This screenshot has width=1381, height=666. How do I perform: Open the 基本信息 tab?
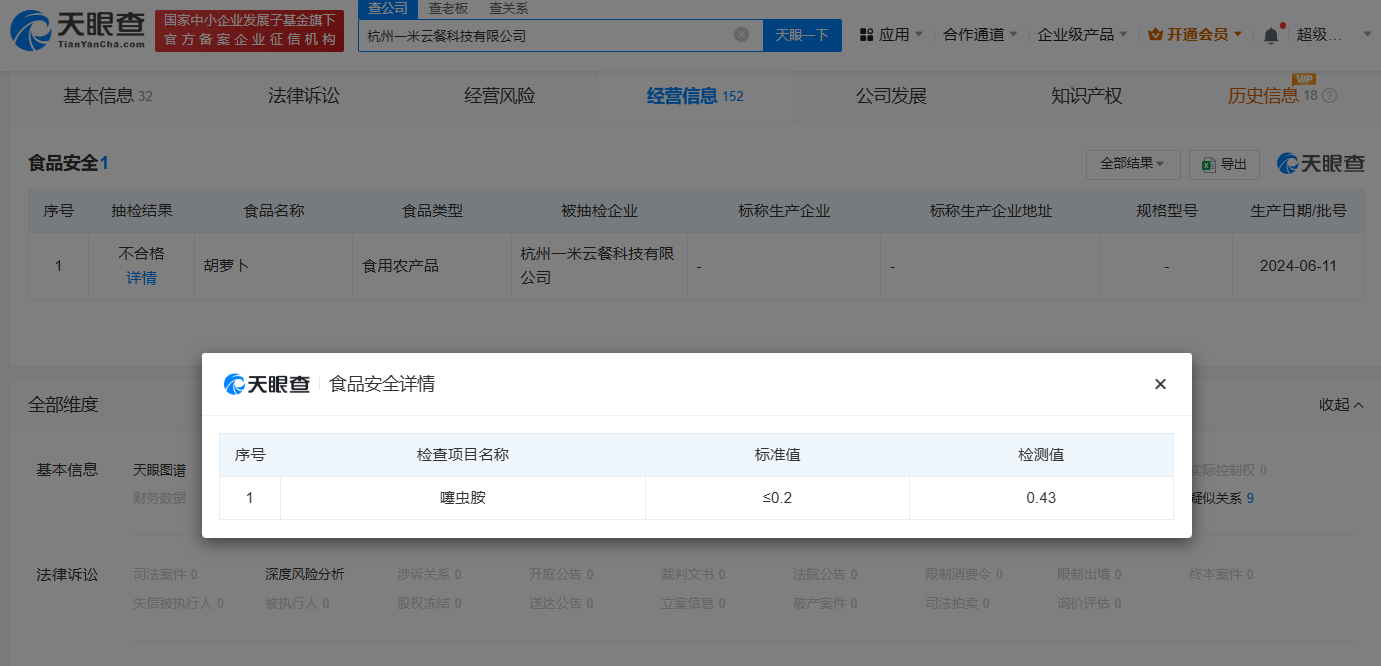click(x=107, y=96)
